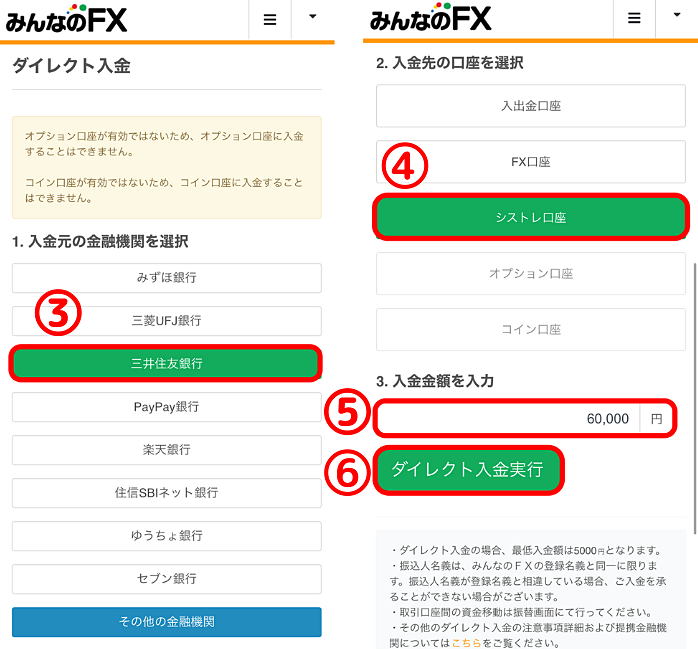Click the ダイレクト入金 page heading
Viewport: 698px width, 649px height.
tap(71, 66)
